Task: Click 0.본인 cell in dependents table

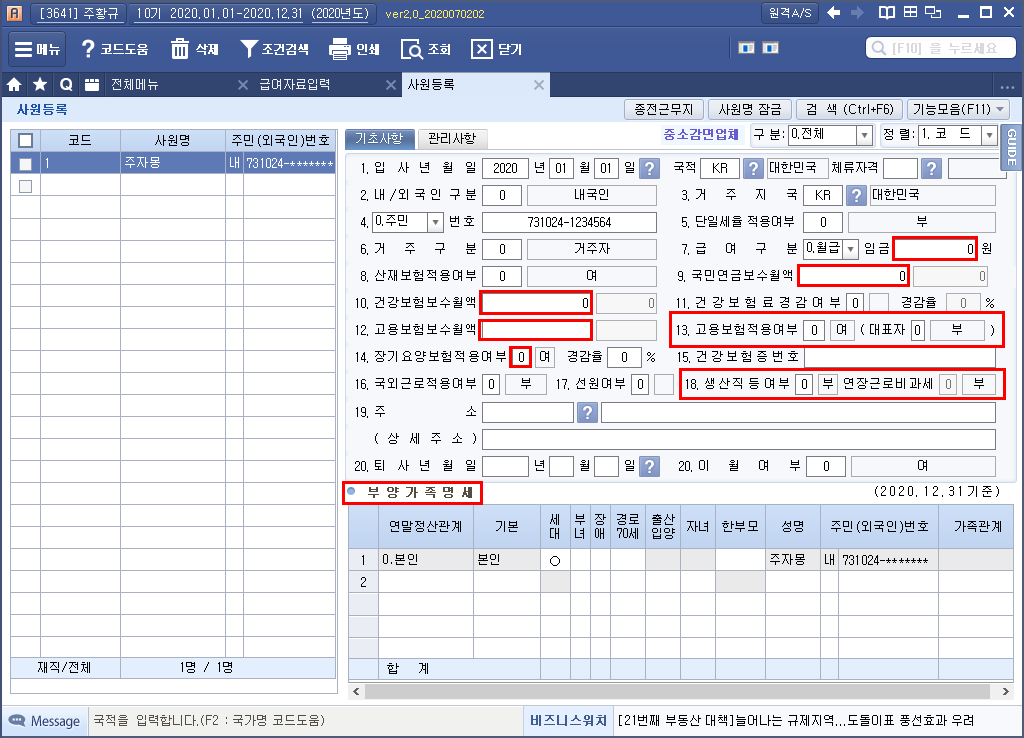Action: pos(426,560)
